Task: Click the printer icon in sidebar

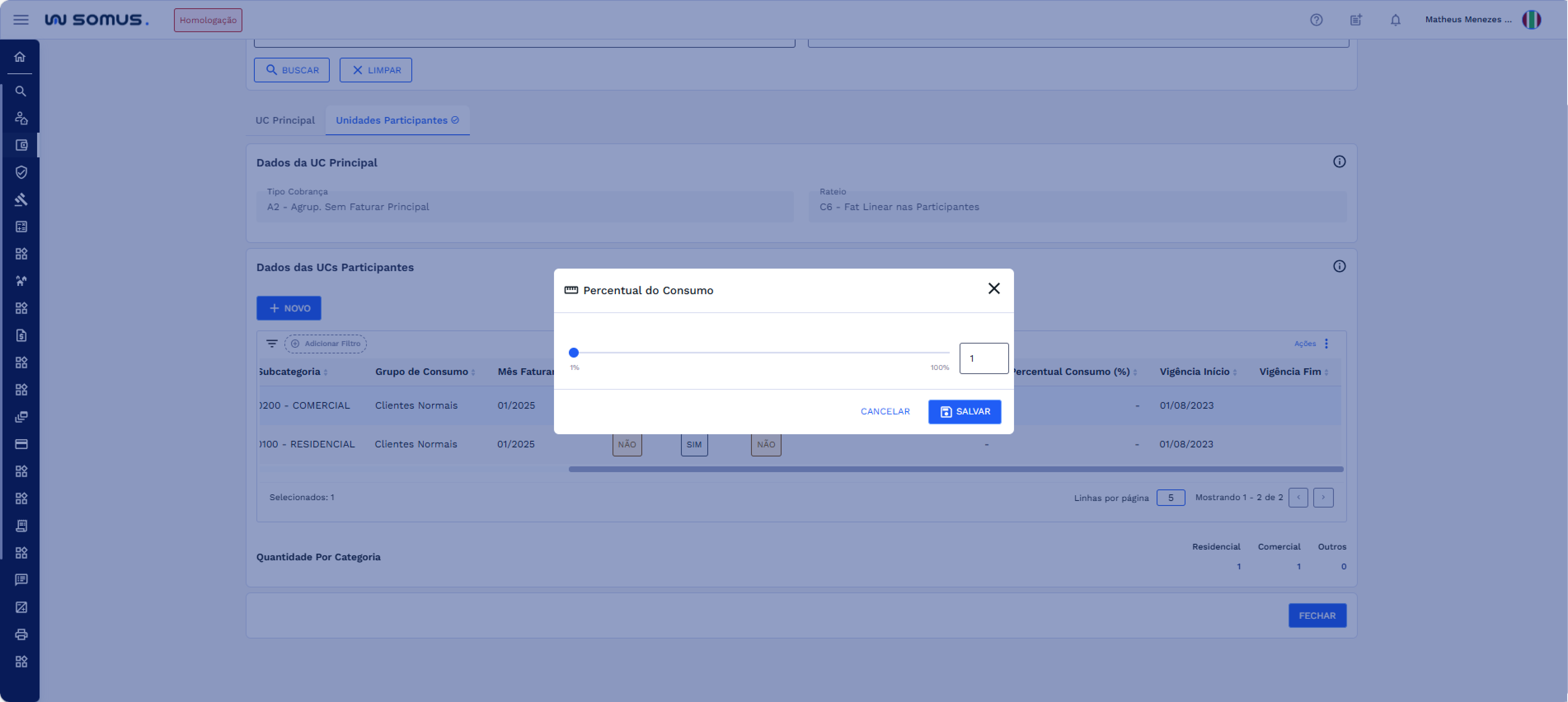Action: click(x=21, y=634)
